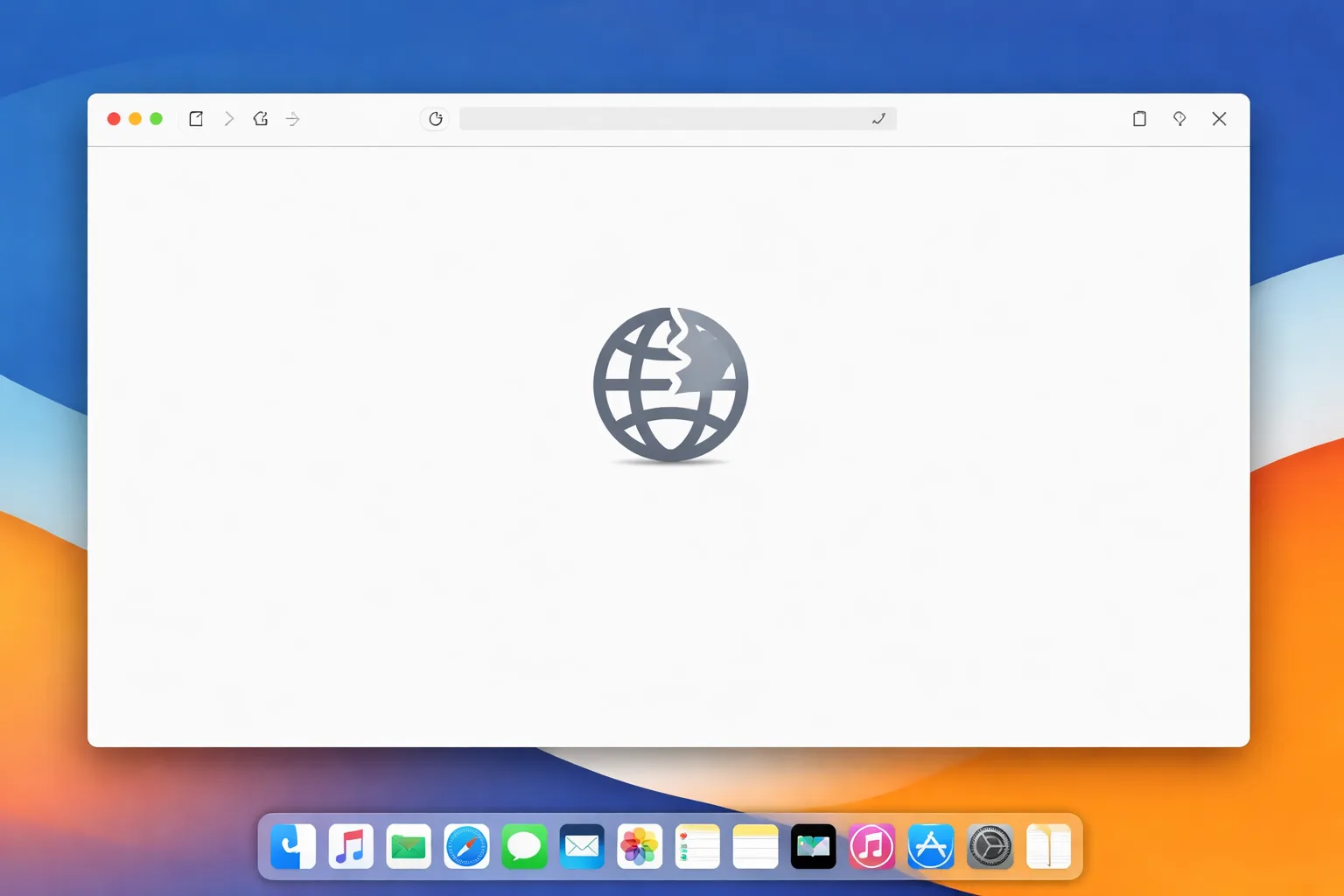Open the black open-book app icon in the dock

pyautogui.click(x=814, y=847)
